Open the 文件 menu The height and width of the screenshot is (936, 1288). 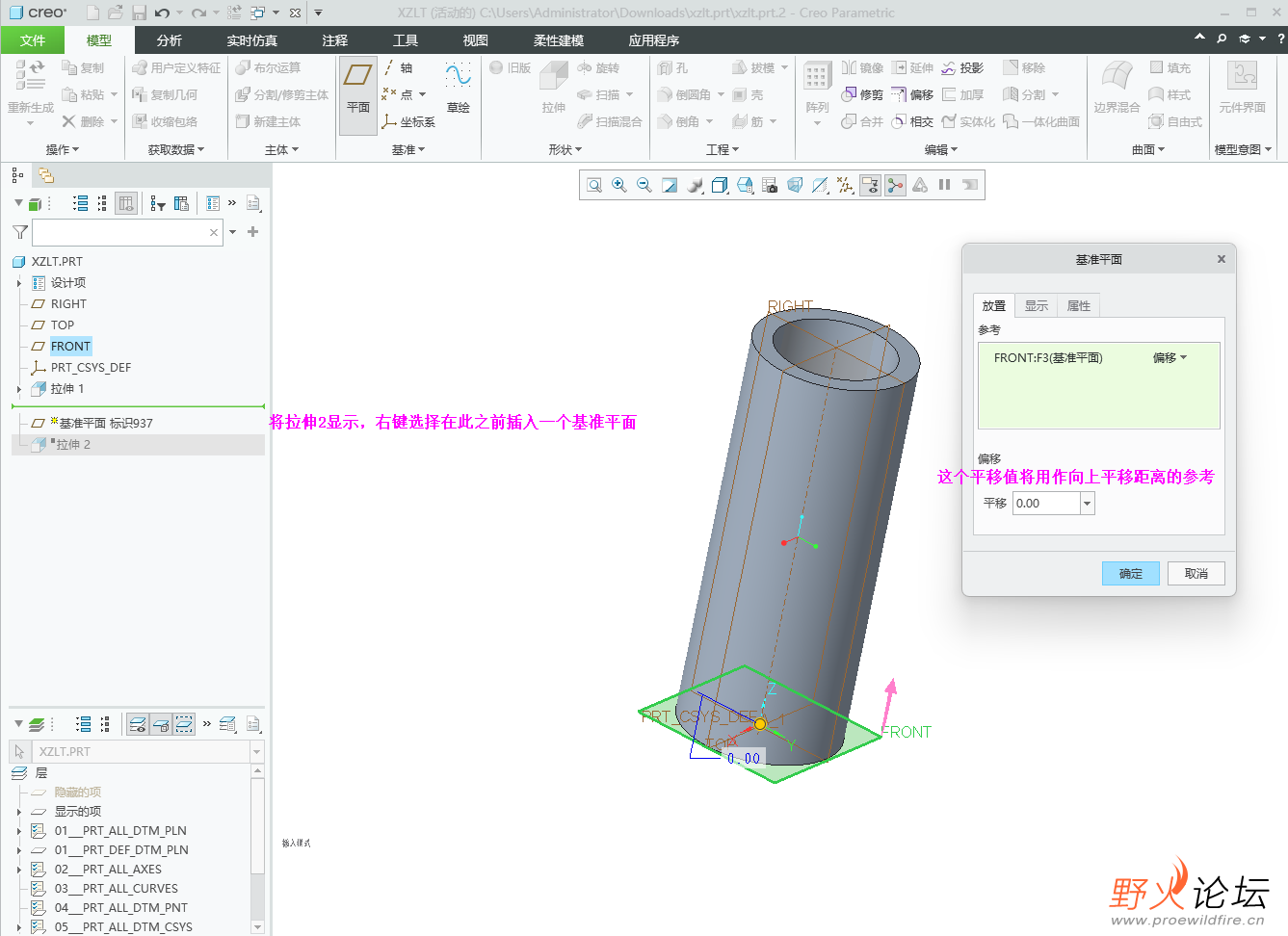(x=33, y=40)
